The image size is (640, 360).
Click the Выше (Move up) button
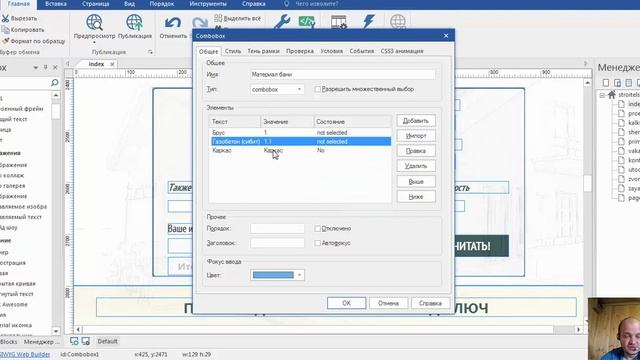416,182
